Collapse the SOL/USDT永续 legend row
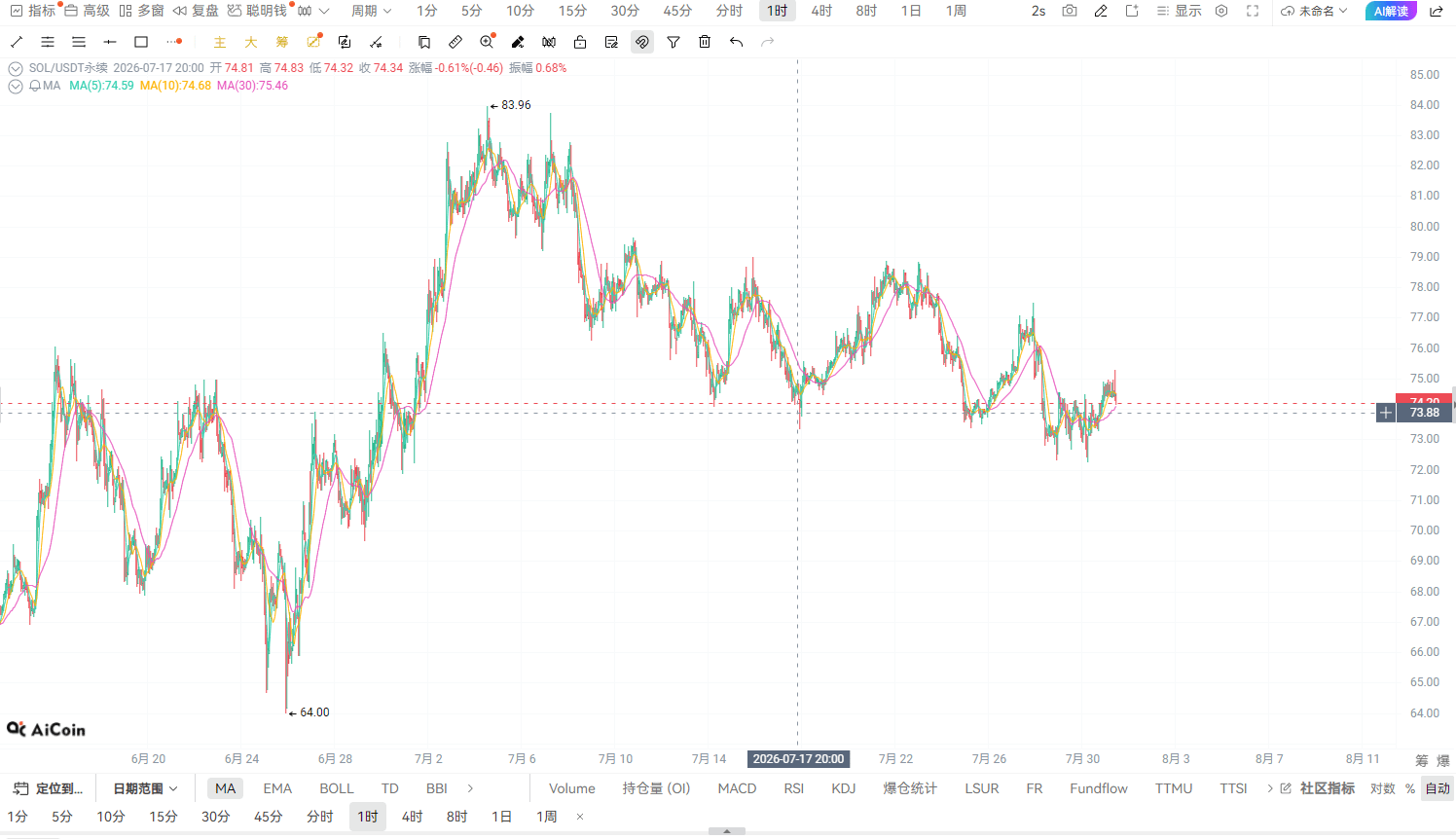 tap(16, 68)
